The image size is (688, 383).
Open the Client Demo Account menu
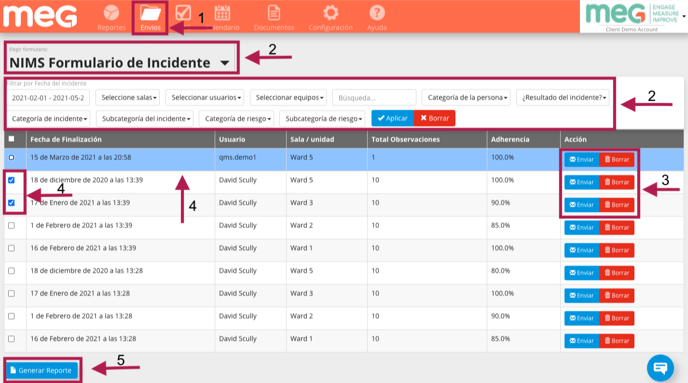(634, 17)
